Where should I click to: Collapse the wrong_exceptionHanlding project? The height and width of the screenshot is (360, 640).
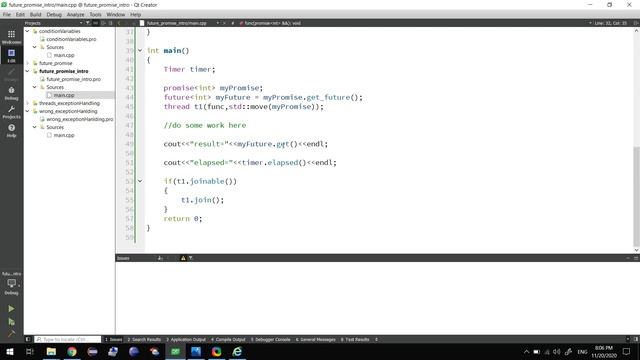pos(27,111)
